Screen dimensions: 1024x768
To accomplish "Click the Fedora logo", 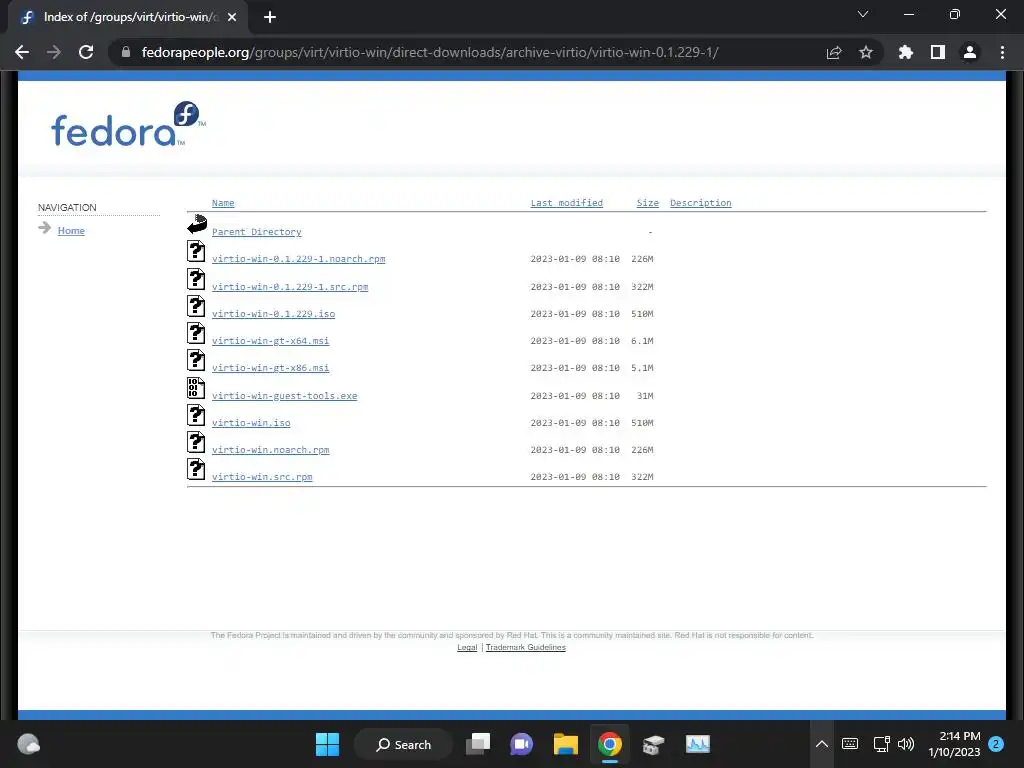I will [128, 124].
